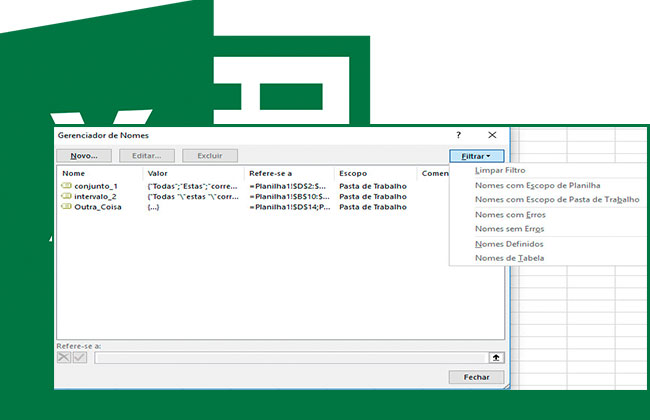Close the Gerenciador de Nomes dialog
The width and height of the screenshot is (650, 420).
(492, 135)
